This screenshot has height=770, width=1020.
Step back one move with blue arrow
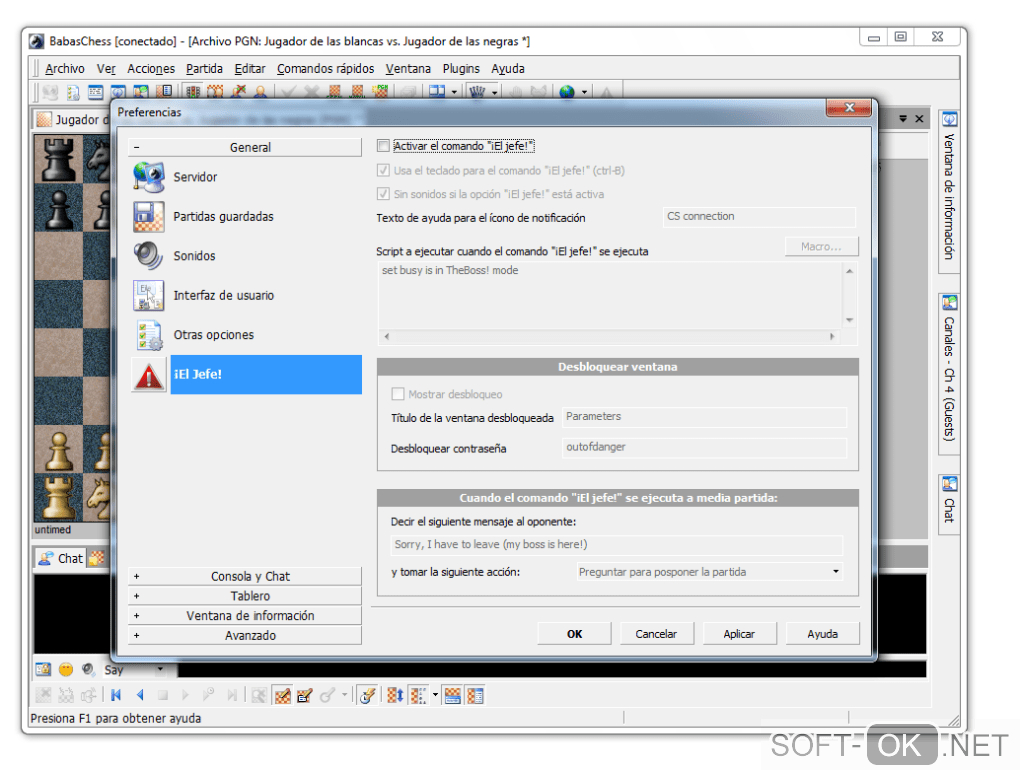coord(140,695)
